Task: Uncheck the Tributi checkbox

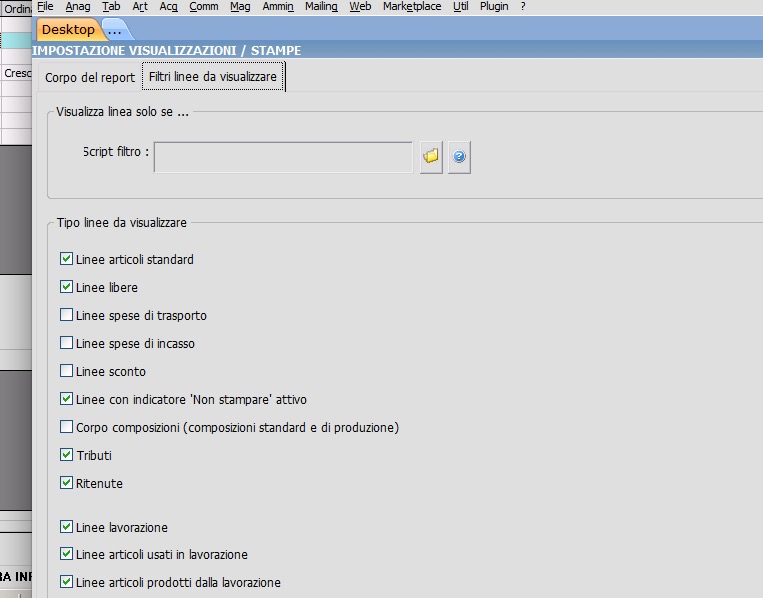Action: (x=66, y=454)
